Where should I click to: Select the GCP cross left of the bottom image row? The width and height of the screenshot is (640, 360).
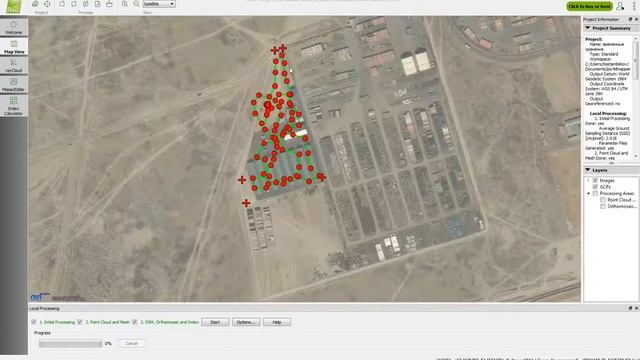(x=242, y=180)
